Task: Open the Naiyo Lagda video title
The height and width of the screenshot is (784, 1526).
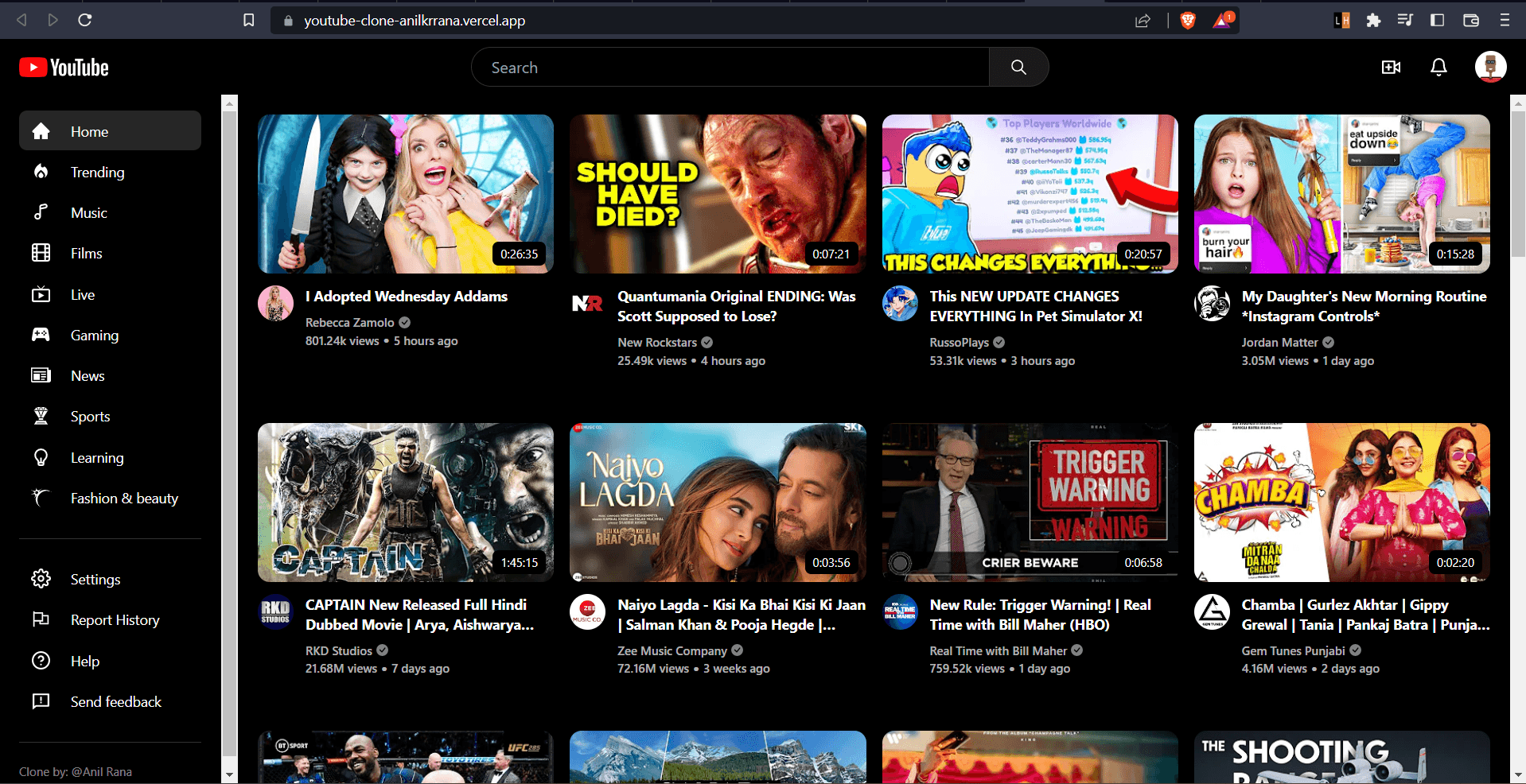Action: coord(742,615)
